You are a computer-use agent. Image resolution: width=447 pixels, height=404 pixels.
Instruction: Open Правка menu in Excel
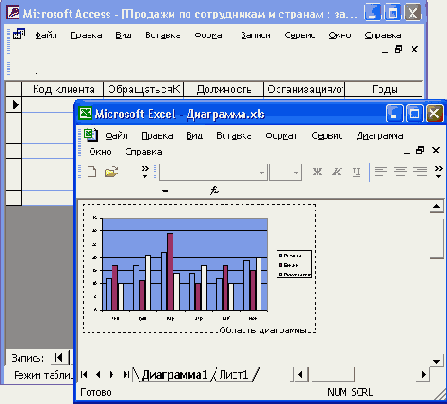(157, 136)
